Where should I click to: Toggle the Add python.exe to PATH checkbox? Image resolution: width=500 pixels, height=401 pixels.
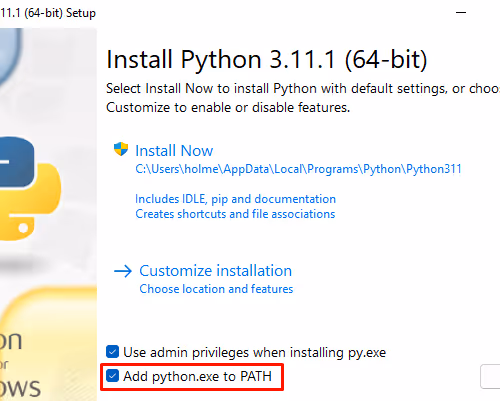coord(112,376)
